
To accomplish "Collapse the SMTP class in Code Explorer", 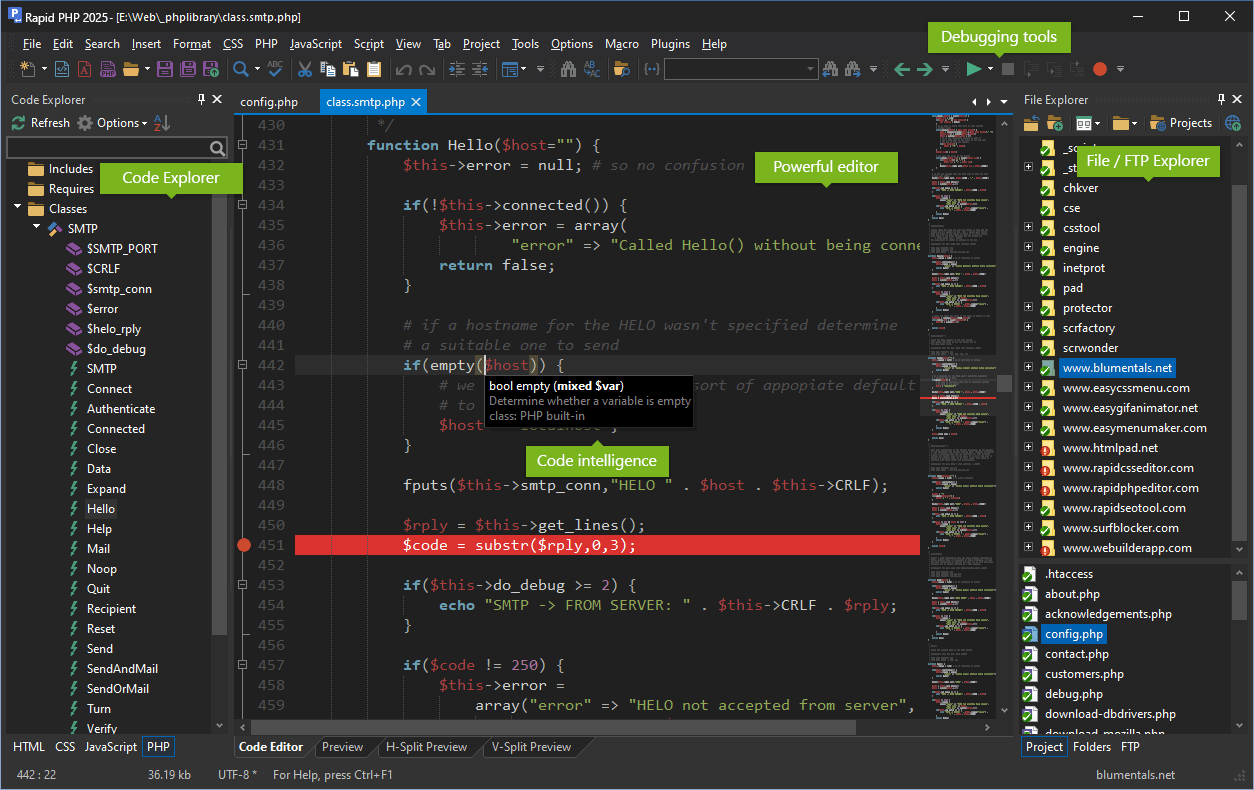I will (x=34, y=228).
